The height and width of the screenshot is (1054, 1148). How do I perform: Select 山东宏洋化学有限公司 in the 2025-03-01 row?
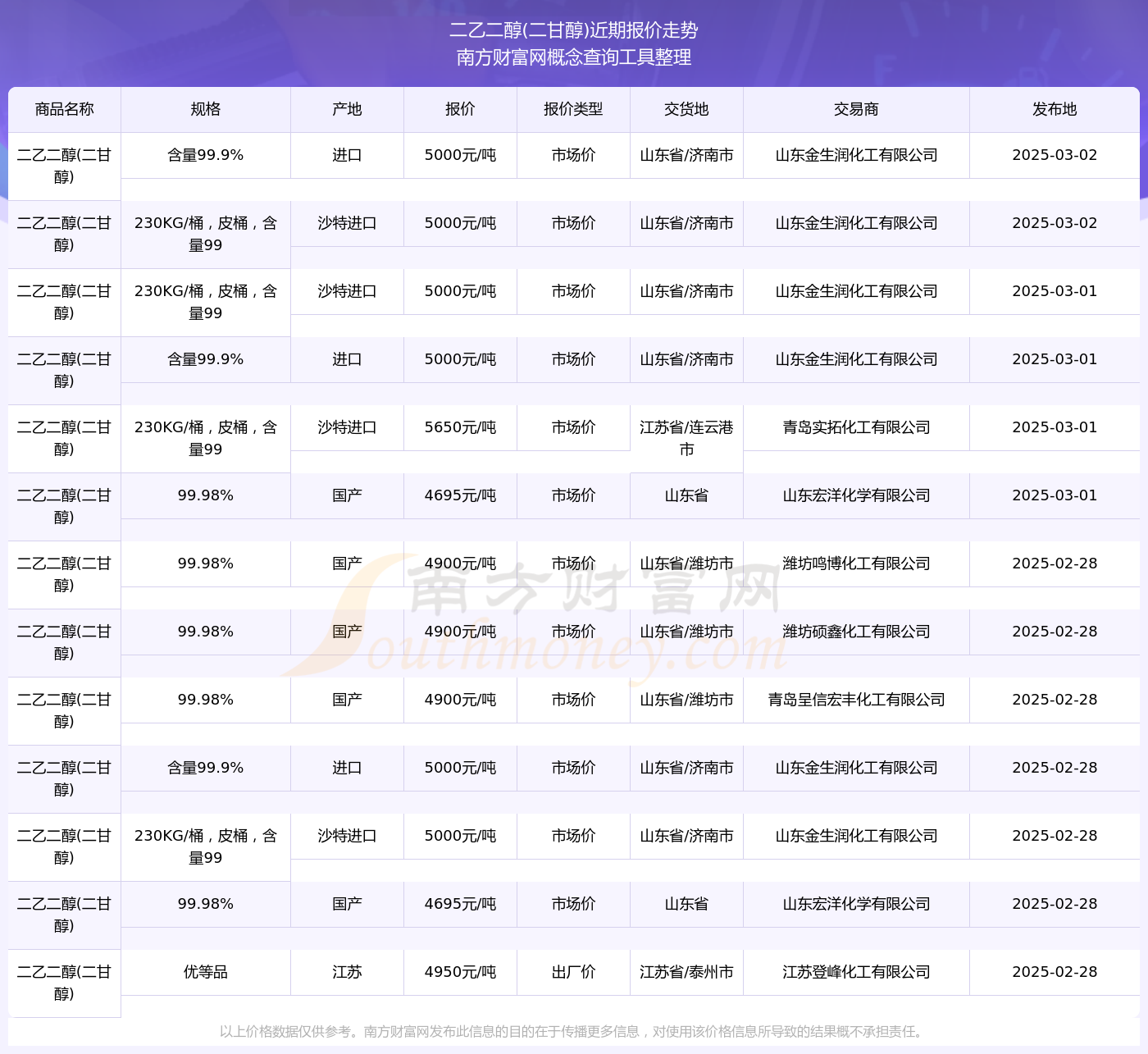coord(856,495)
